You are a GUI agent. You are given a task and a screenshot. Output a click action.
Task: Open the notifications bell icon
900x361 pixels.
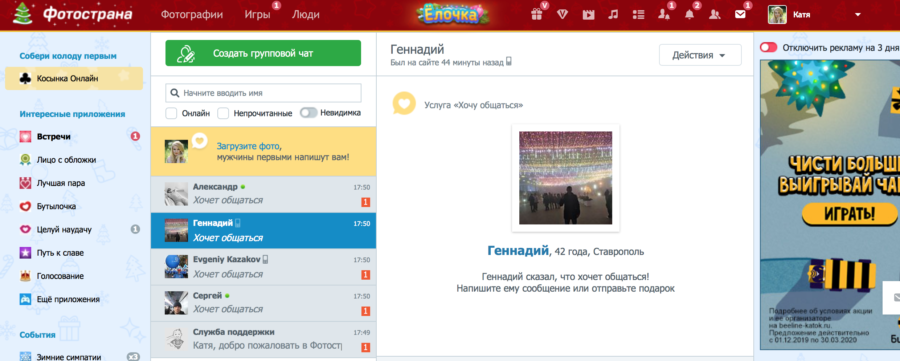[x=689, y=15]
